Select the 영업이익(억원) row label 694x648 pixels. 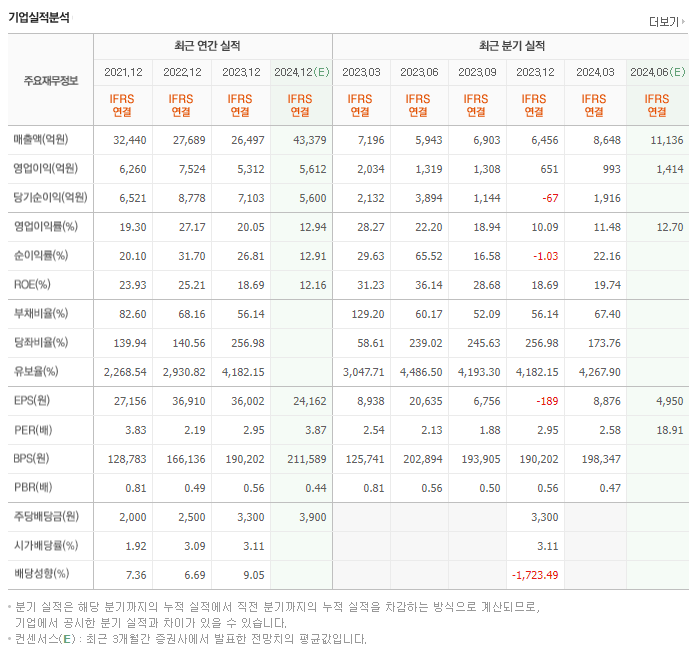(x=46, y=169)
